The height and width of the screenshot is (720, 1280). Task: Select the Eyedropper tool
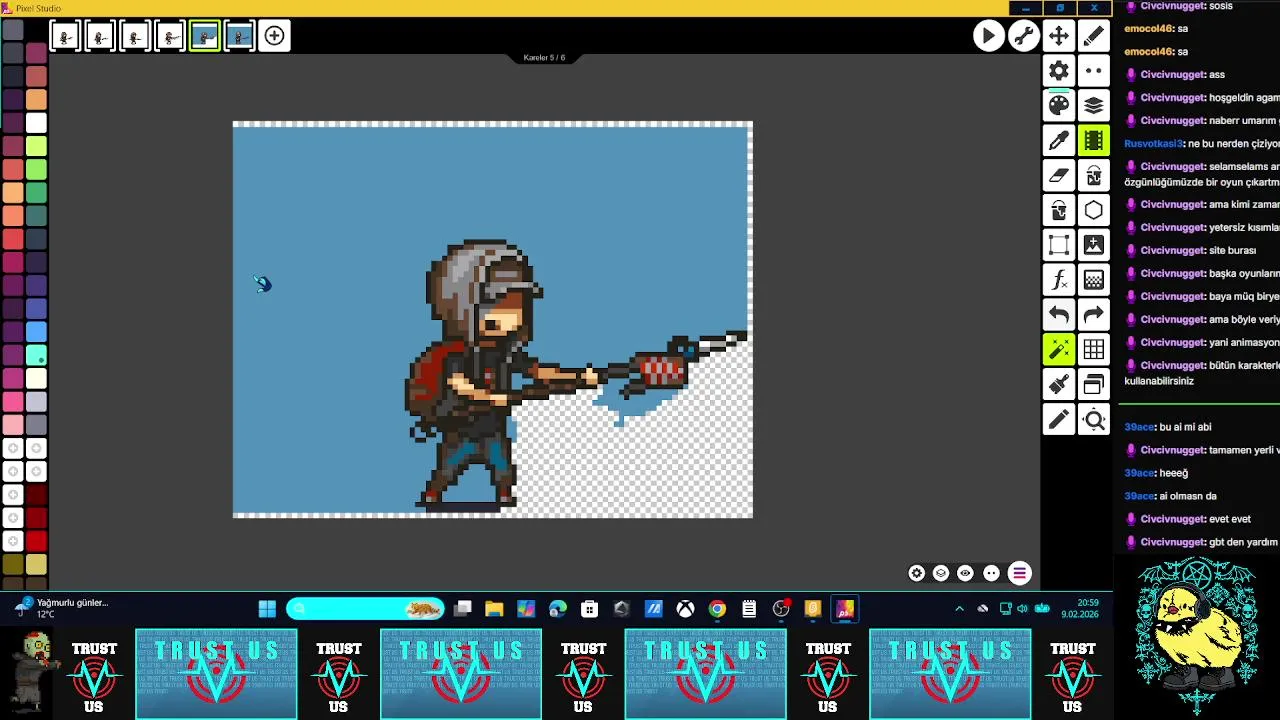[1059, 140]
